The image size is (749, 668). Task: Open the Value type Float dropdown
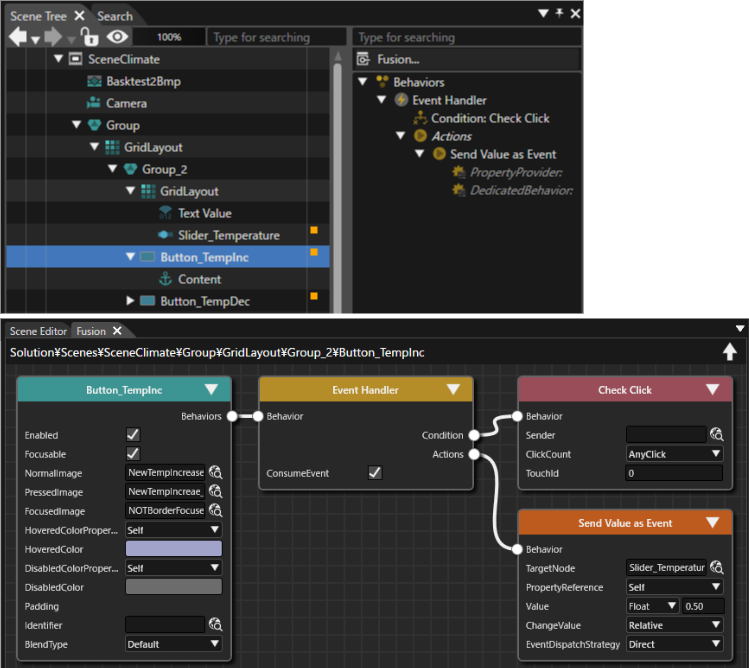[653, 606]
